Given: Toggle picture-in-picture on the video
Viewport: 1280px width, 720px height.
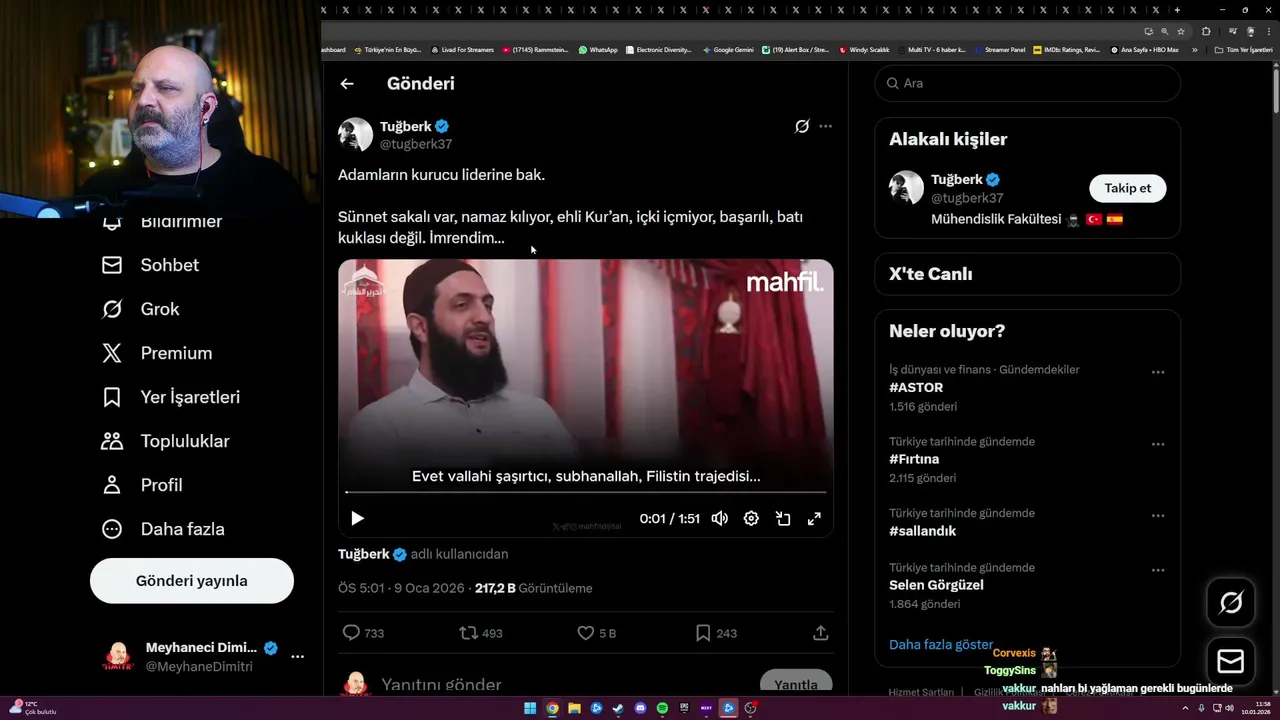Looking at the screenshot, I should pos(783,518).
